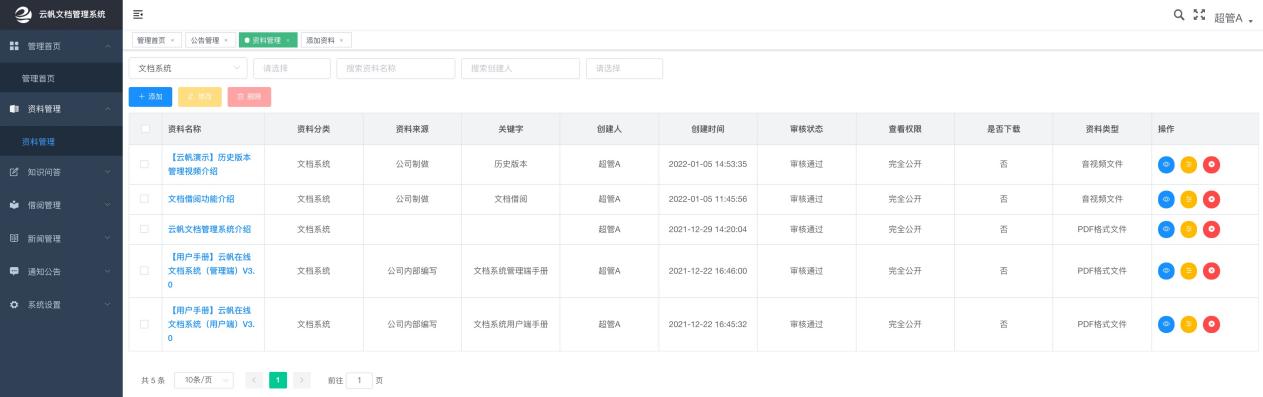Screen dimensions: 1263x397
Task: Check the box for 历史版本管理视频介绍 row
Action: pyautogui.click(x=145, y=164)
